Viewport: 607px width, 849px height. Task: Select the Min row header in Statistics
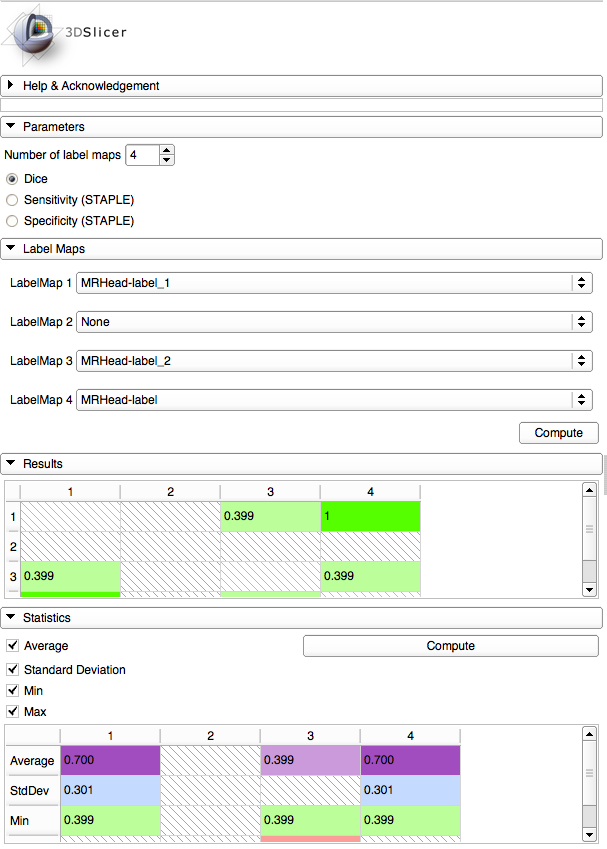32,821
